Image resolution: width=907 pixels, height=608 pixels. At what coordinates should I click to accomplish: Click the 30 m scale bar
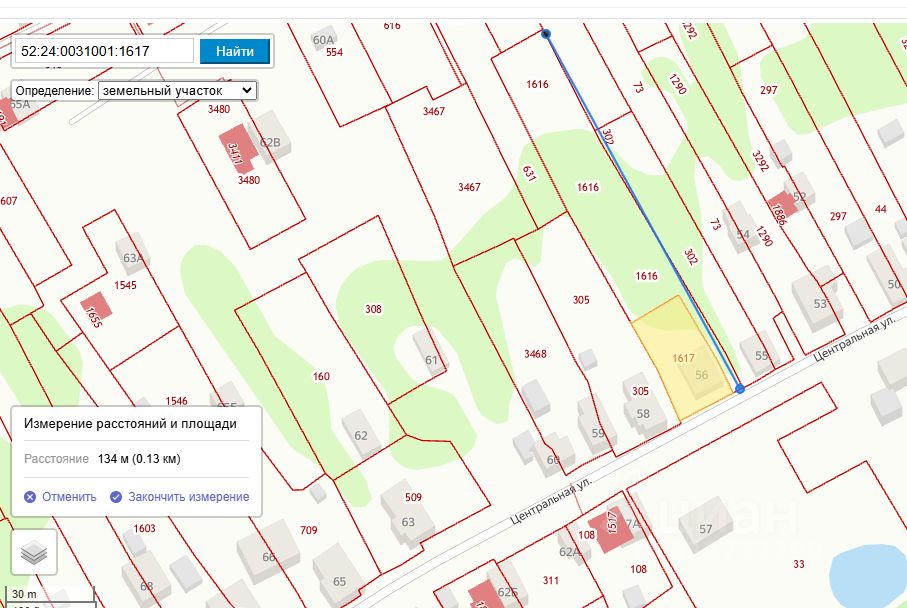[50, 594]
